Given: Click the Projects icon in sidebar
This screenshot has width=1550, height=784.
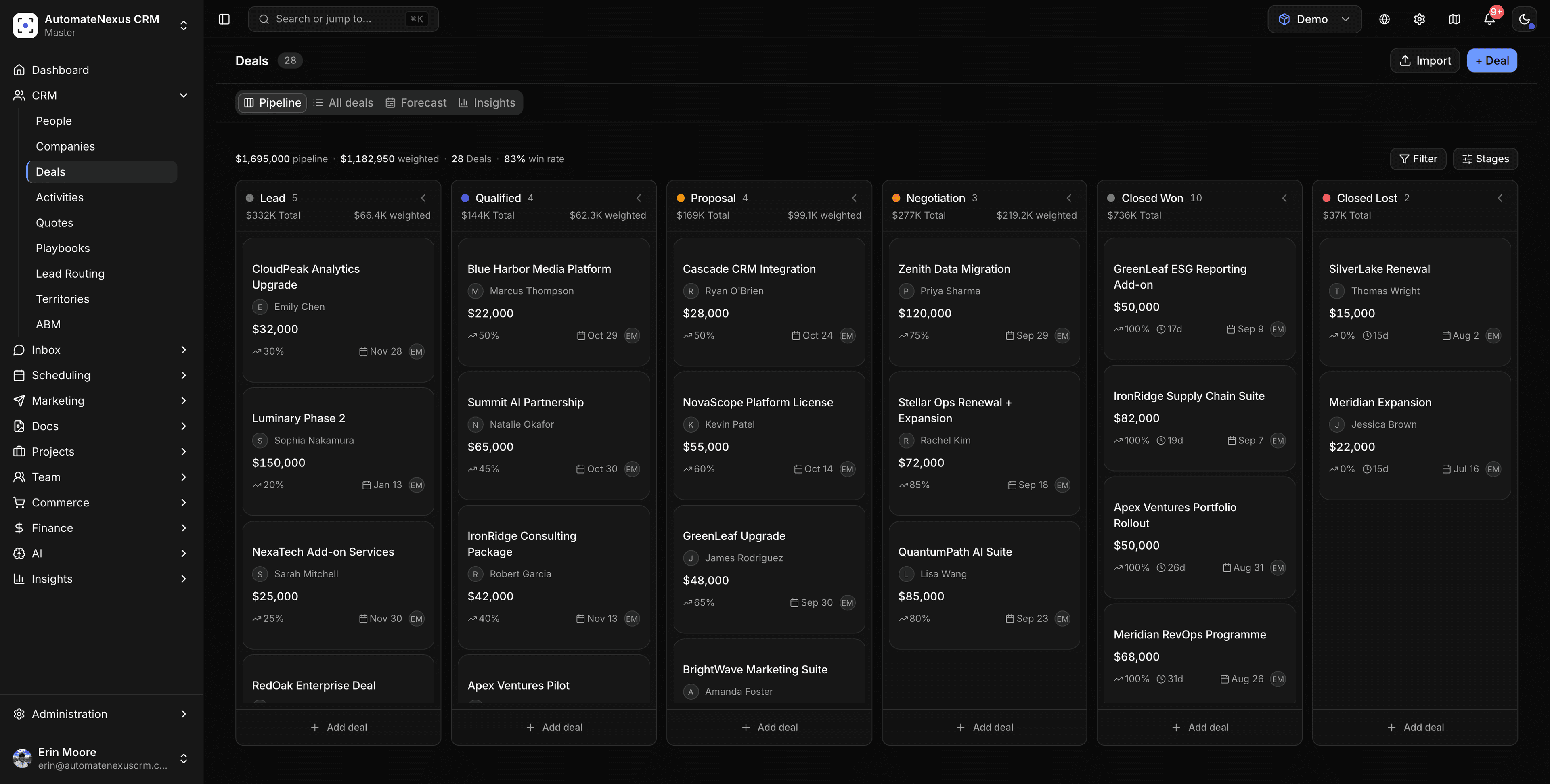Looking at the screenshot, I should (x=19, y=451).
